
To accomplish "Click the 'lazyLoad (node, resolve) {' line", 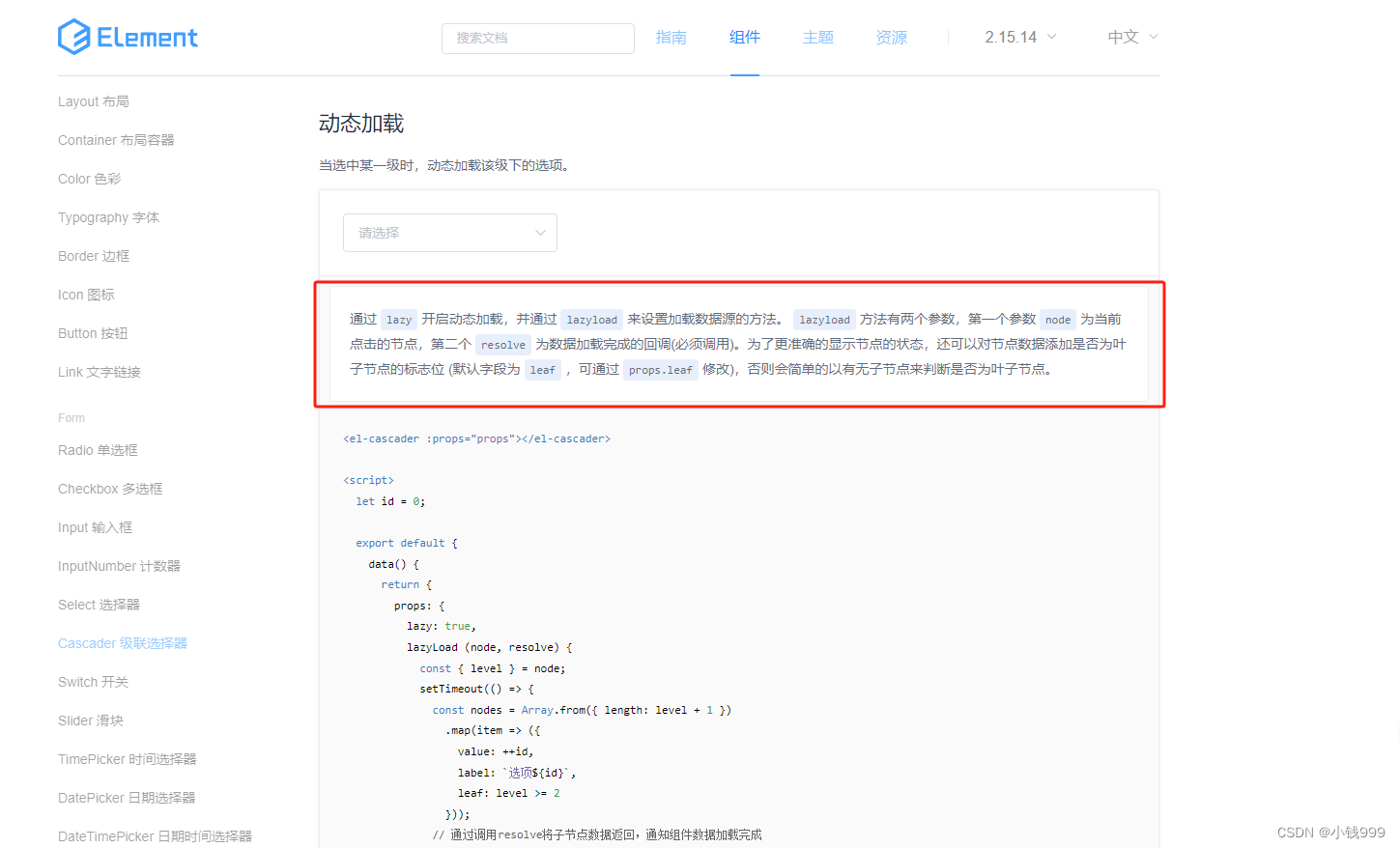I will (x=490, y=647).
